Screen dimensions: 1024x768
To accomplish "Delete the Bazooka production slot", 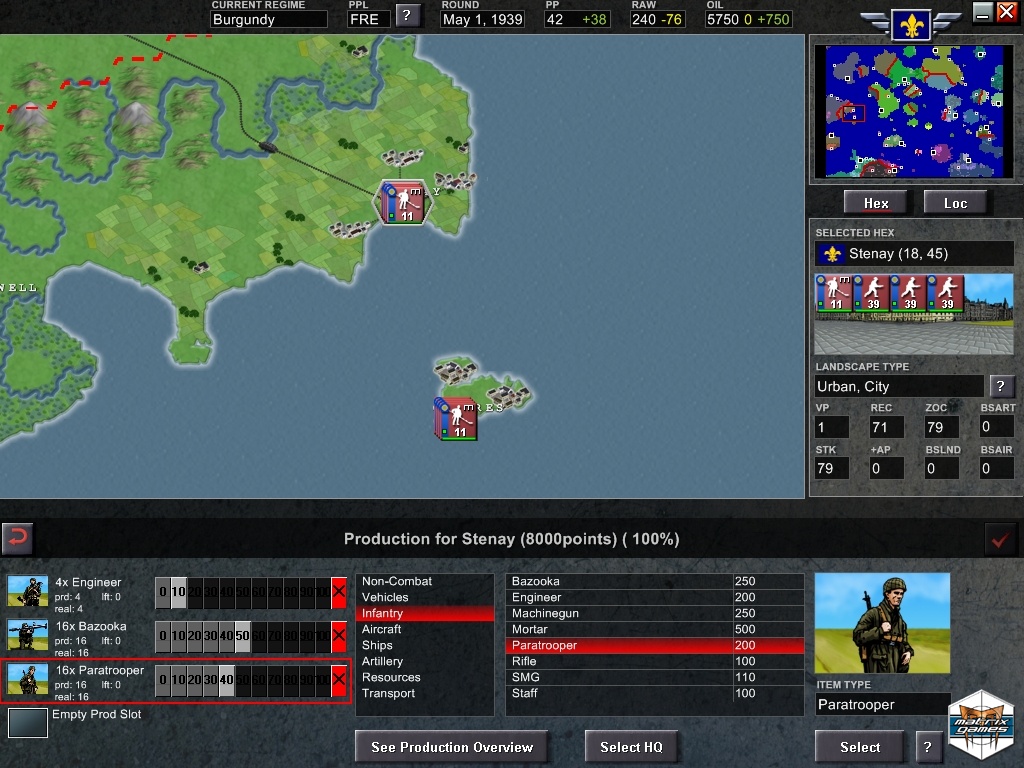I will tap(339, 636).
